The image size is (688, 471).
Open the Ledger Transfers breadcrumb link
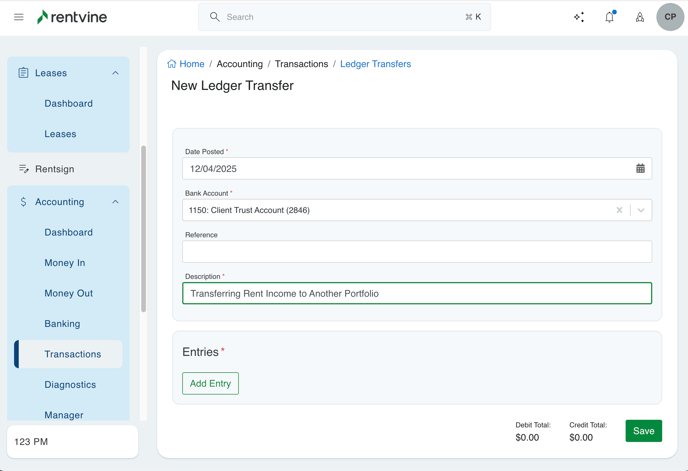point(375,64)
